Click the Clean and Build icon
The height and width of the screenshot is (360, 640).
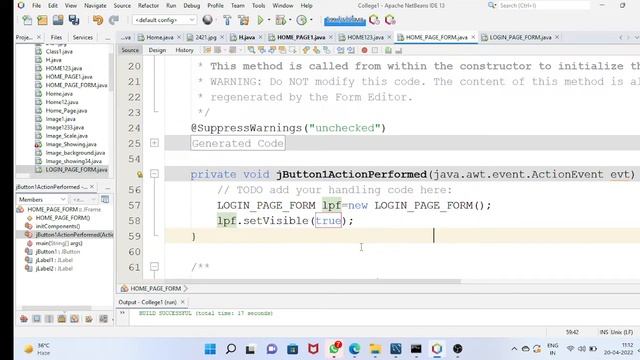[244, 20]
